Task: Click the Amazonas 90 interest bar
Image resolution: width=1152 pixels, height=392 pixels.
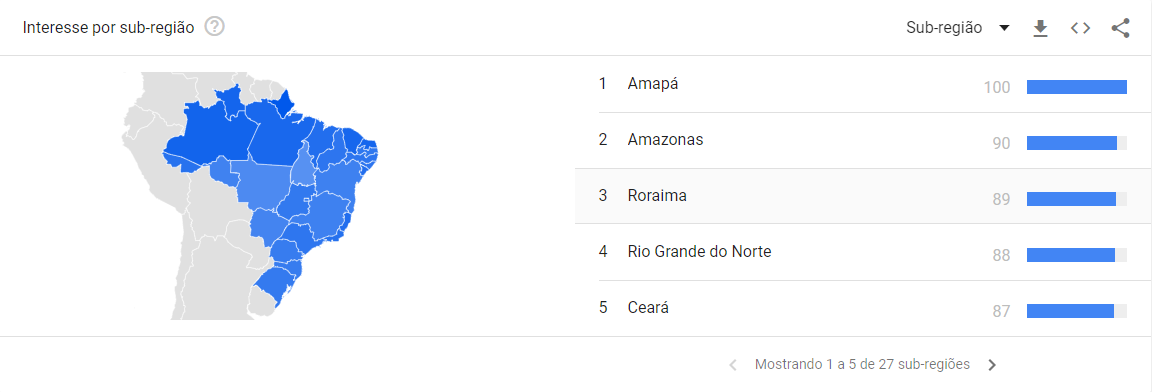Action: 1076,143
